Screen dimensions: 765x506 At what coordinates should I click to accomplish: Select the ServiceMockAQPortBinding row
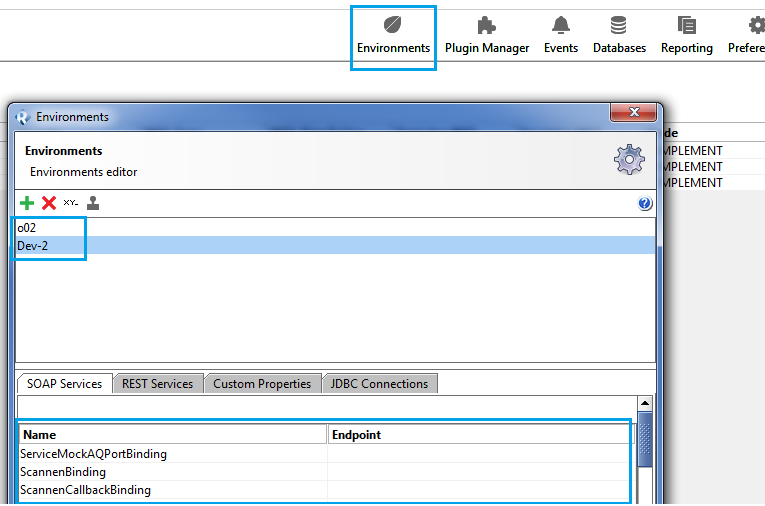tap(94, 454)
